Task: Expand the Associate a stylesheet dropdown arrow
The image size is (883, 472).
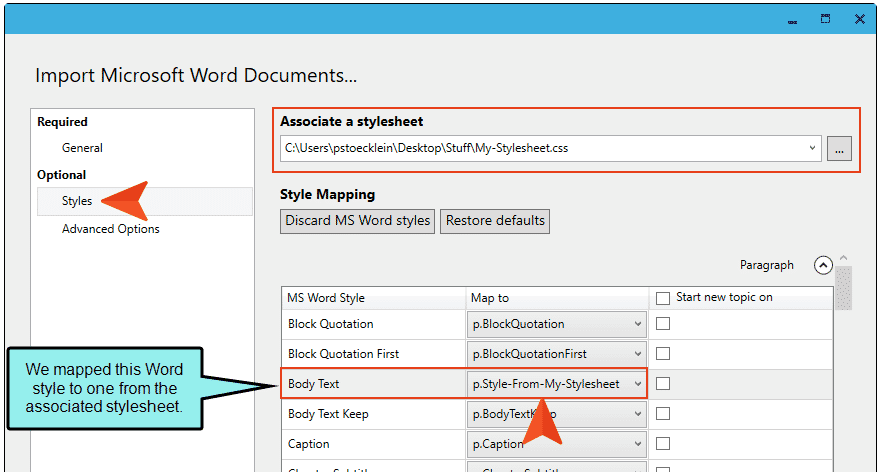Action: 812,148
